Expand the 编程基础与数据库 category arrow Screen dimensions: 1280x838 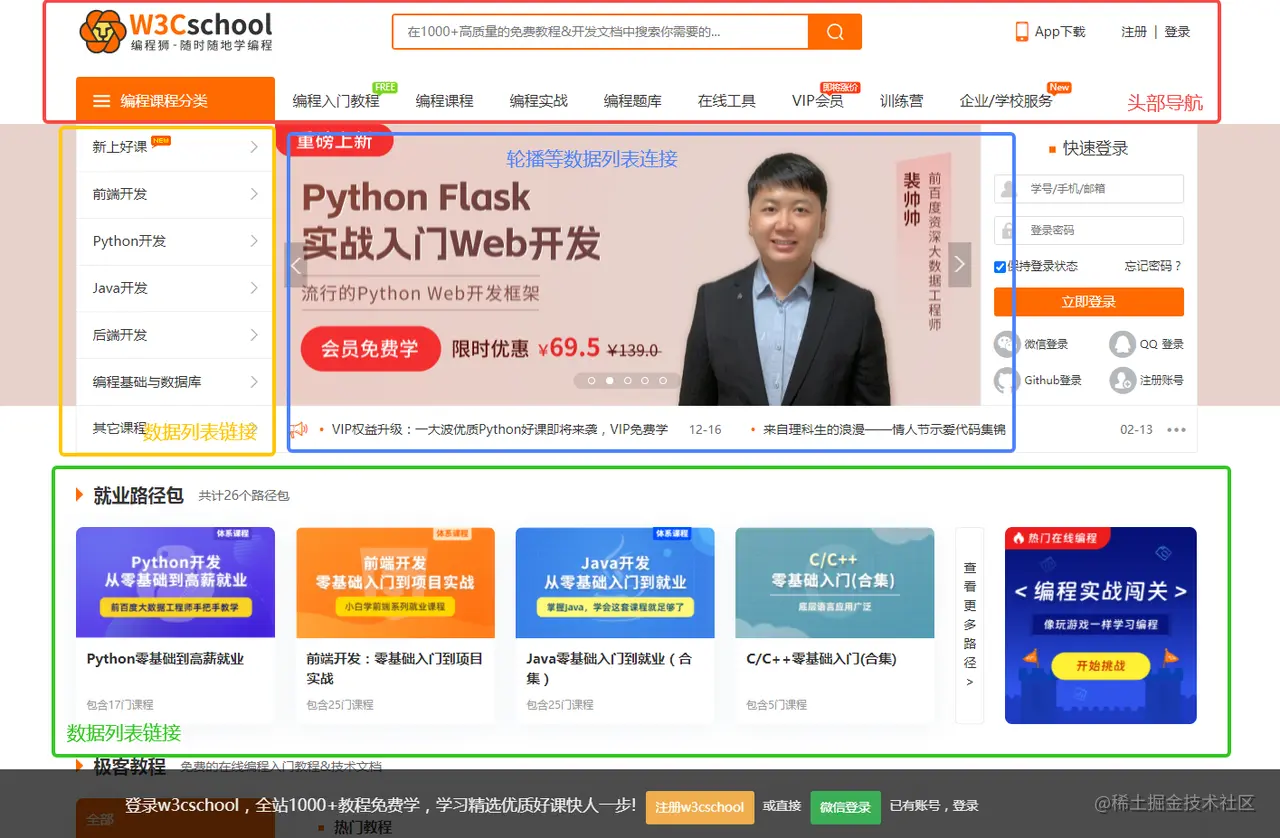254,382
